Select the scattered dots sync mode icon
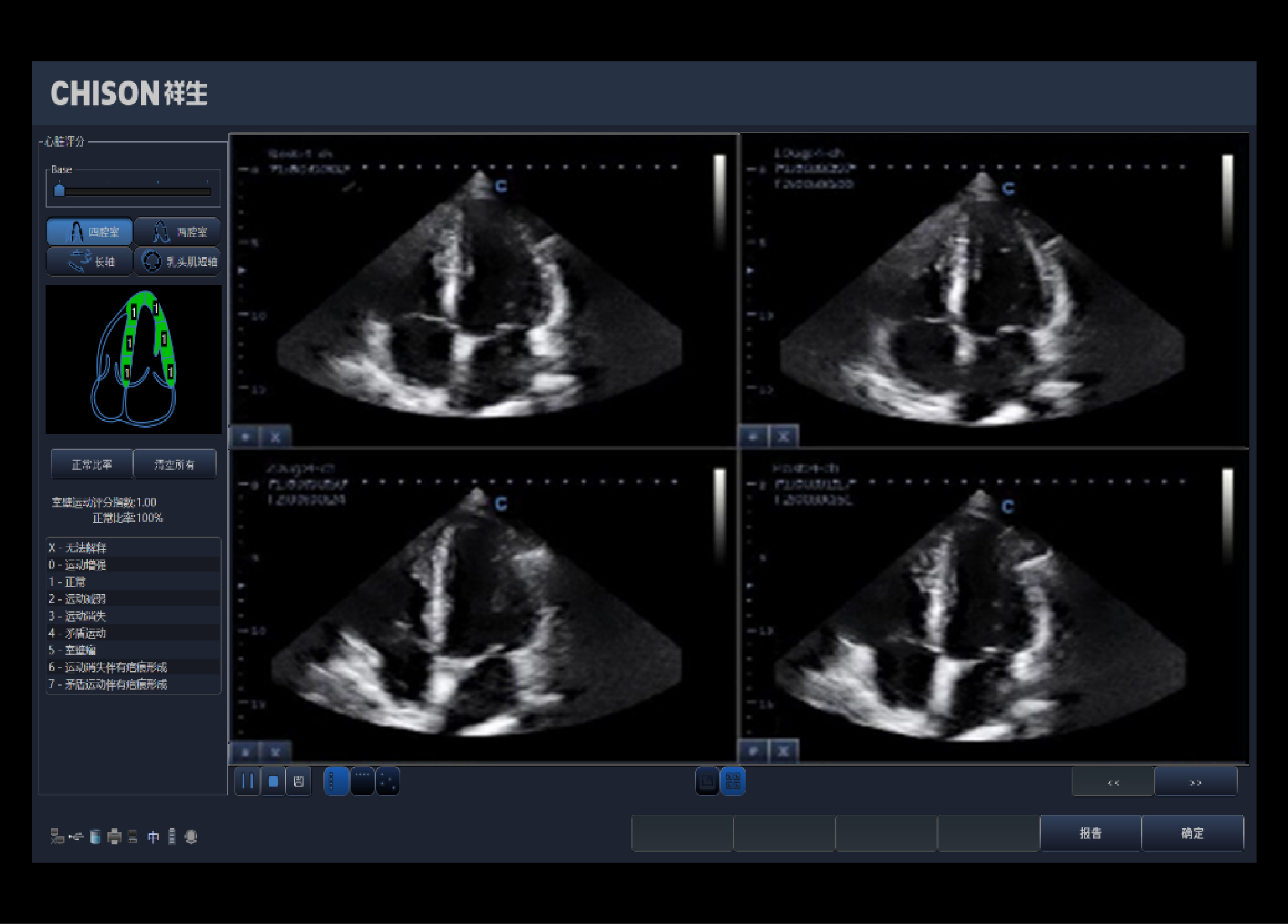The image size is (1288, 924). click(x=388, y=781)
